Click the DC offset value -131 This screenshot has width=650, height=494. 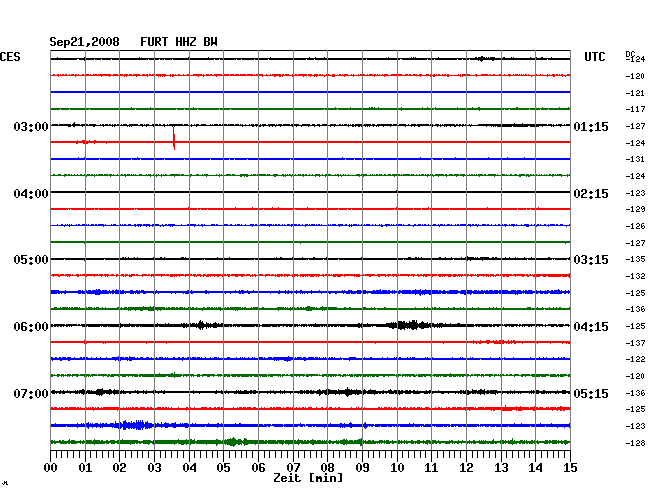635,159
